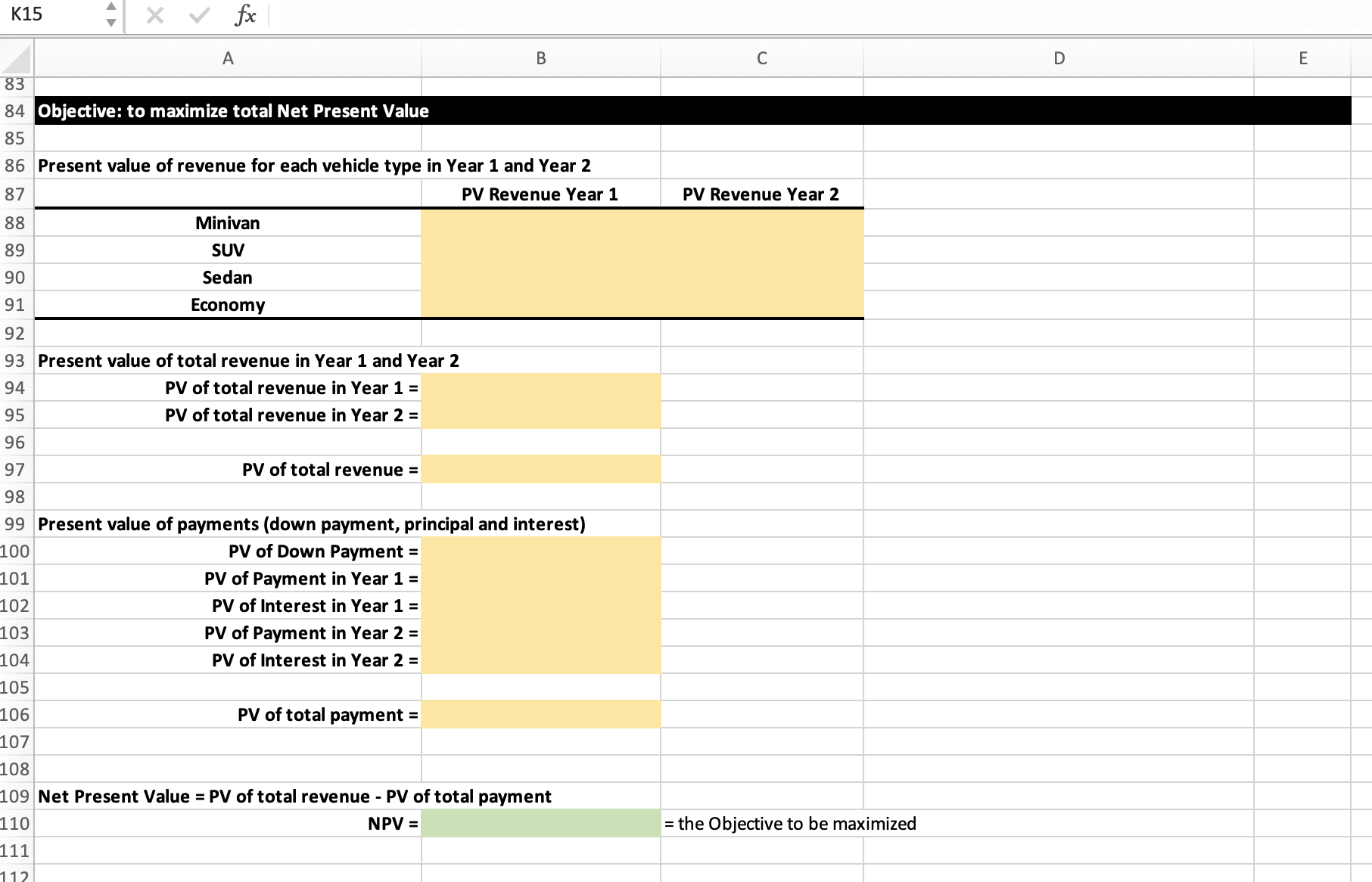Select column E header
This screenshot has height=882, width=1372.
tap(1302, 59)
